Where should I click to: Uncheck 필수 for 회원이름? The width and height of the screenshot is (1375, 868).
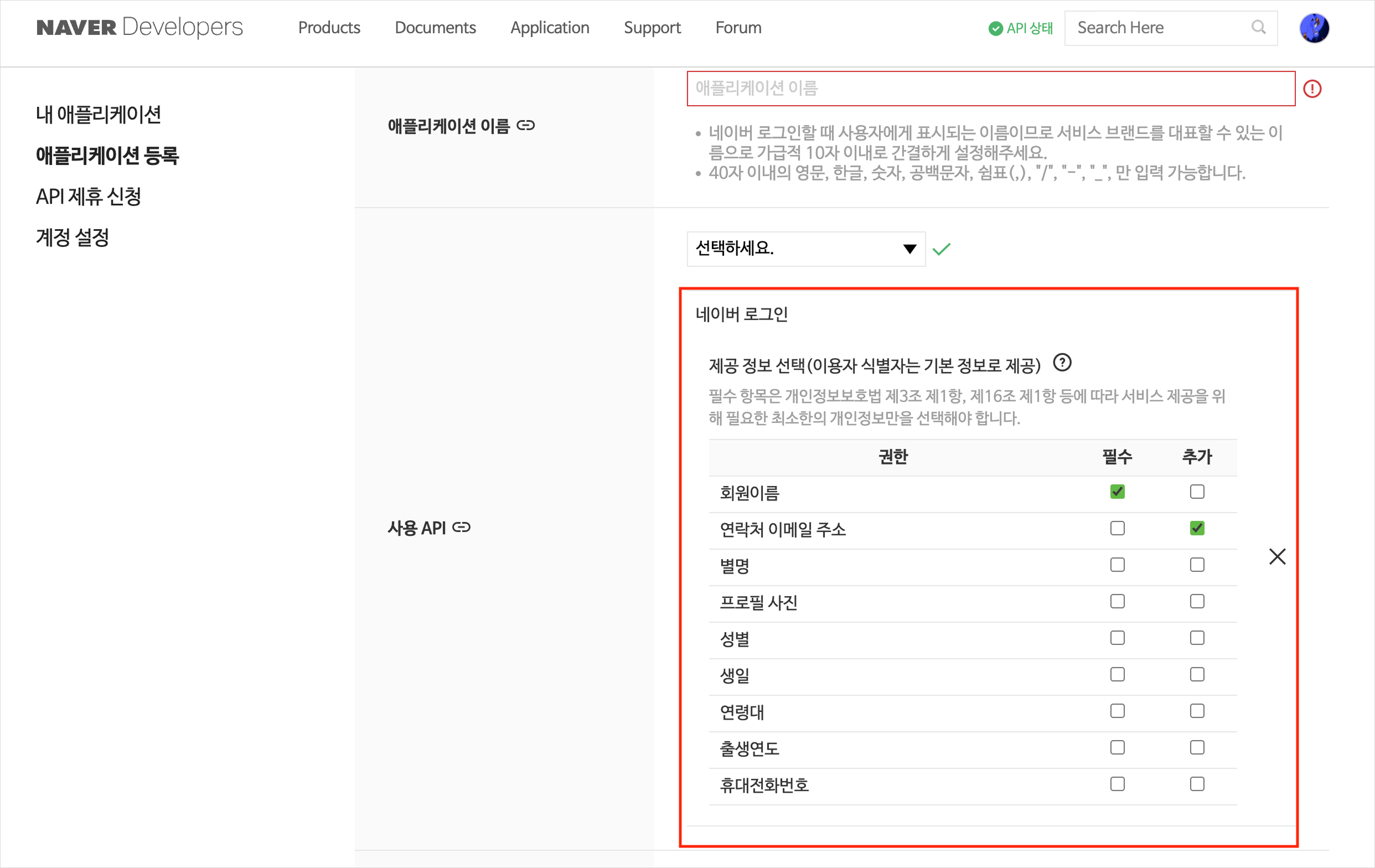tap(1118, 490)
